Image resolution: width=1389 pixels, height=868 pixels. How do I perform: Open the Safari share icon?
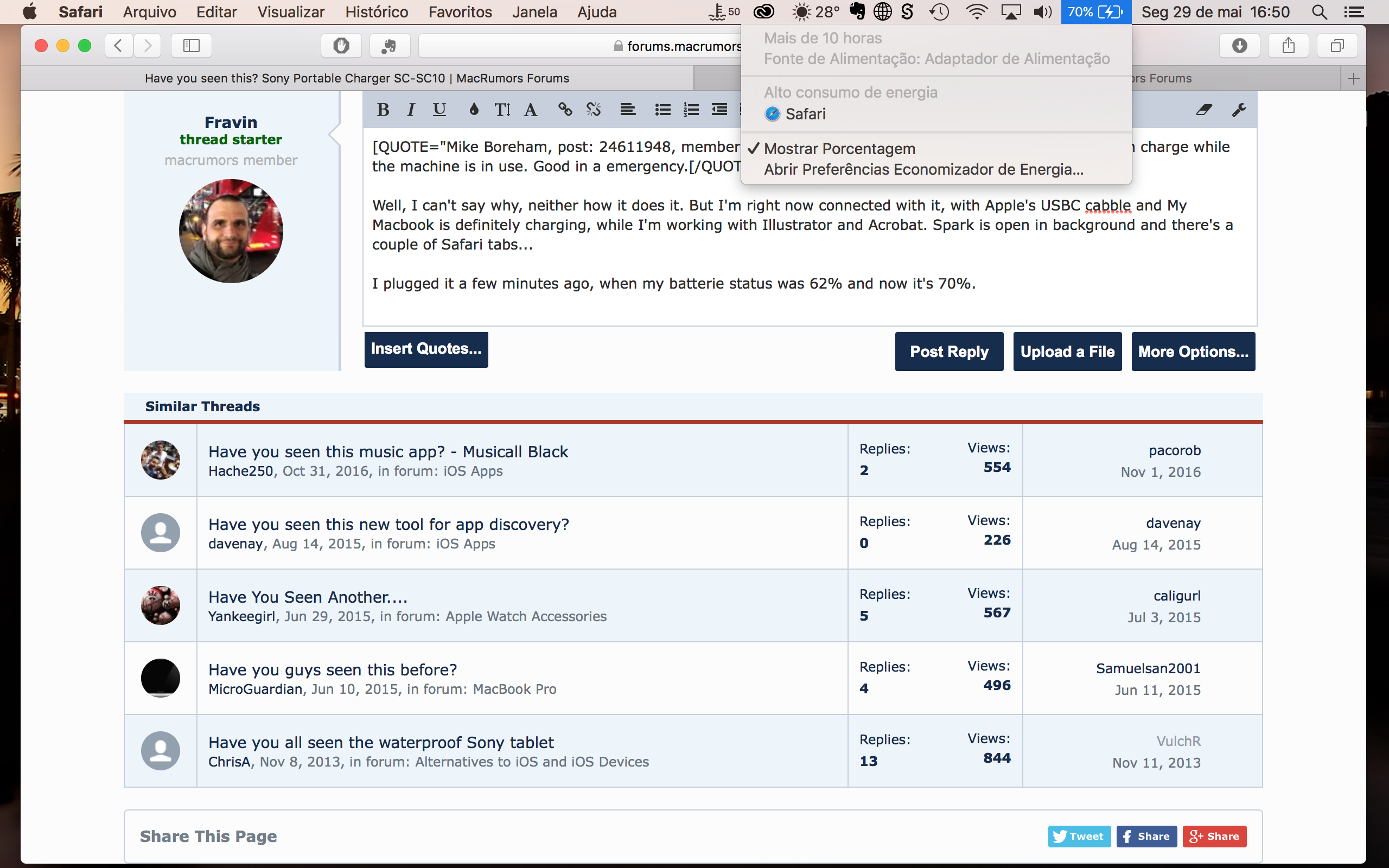[1288, 46]
